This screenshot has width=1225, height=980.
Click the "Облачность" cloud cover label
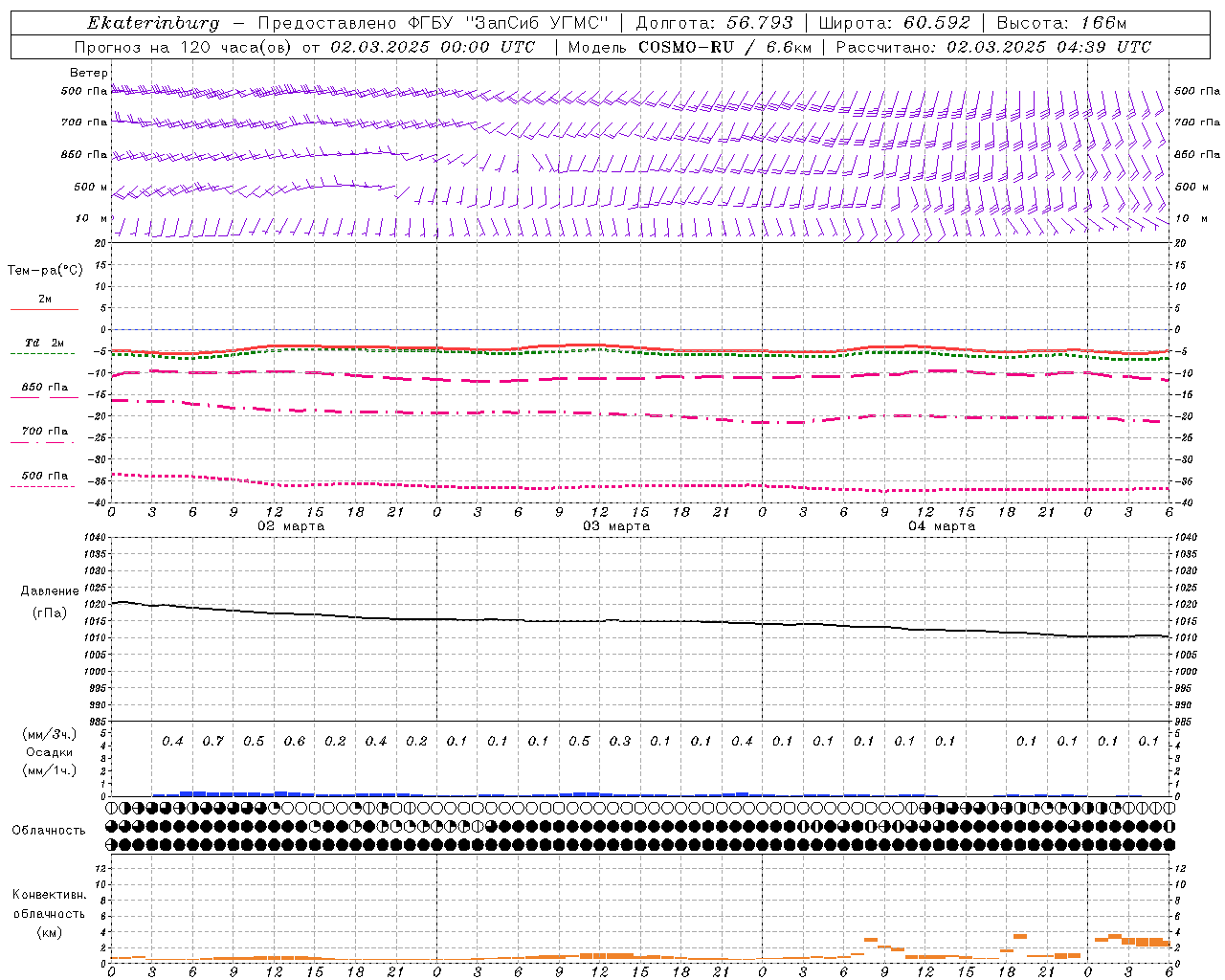point(49,830)
